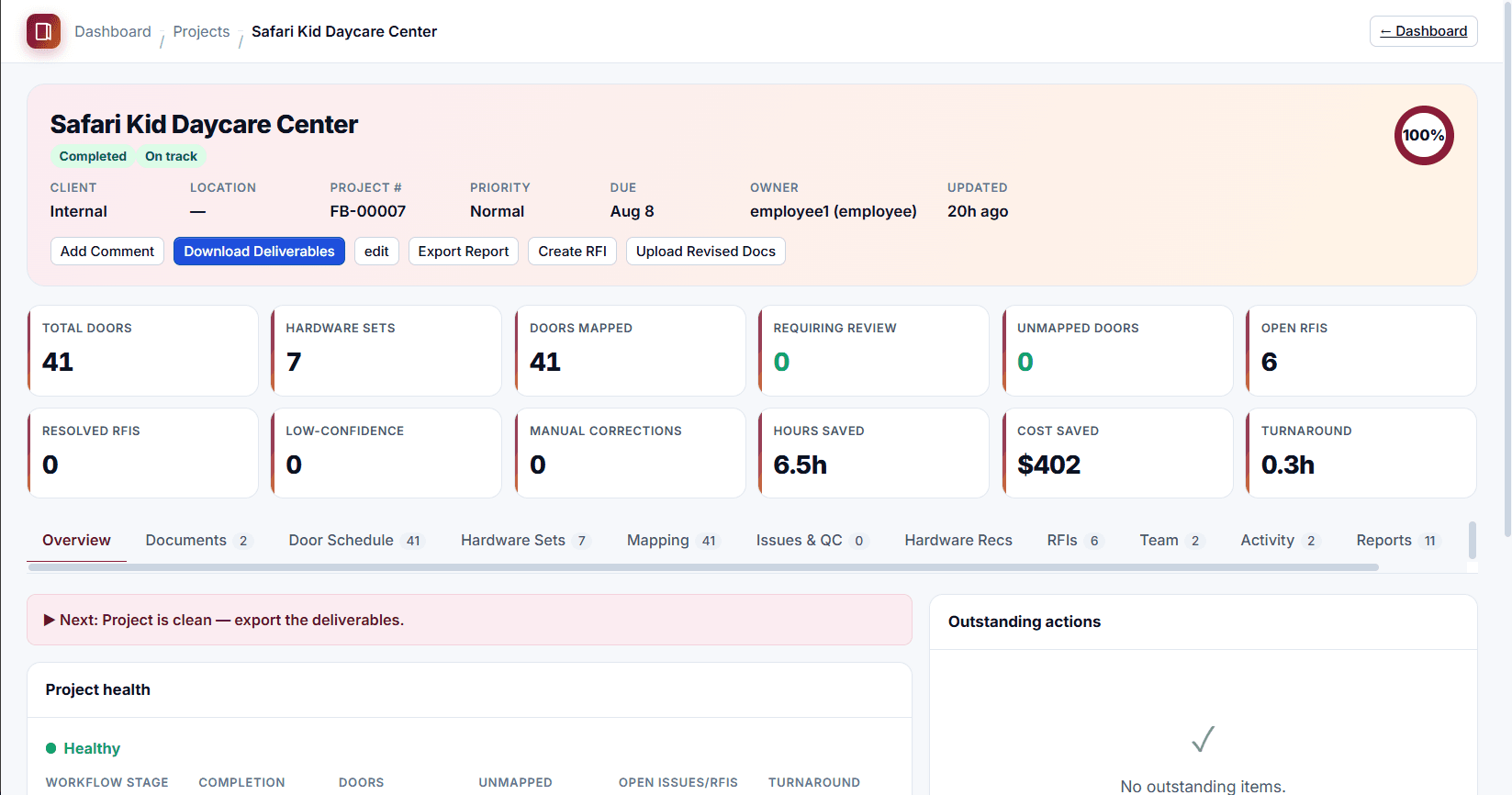This screenshot has width=1512, height=795.
Task: Open the Hardware Recs tab
Action: [958, 540]
